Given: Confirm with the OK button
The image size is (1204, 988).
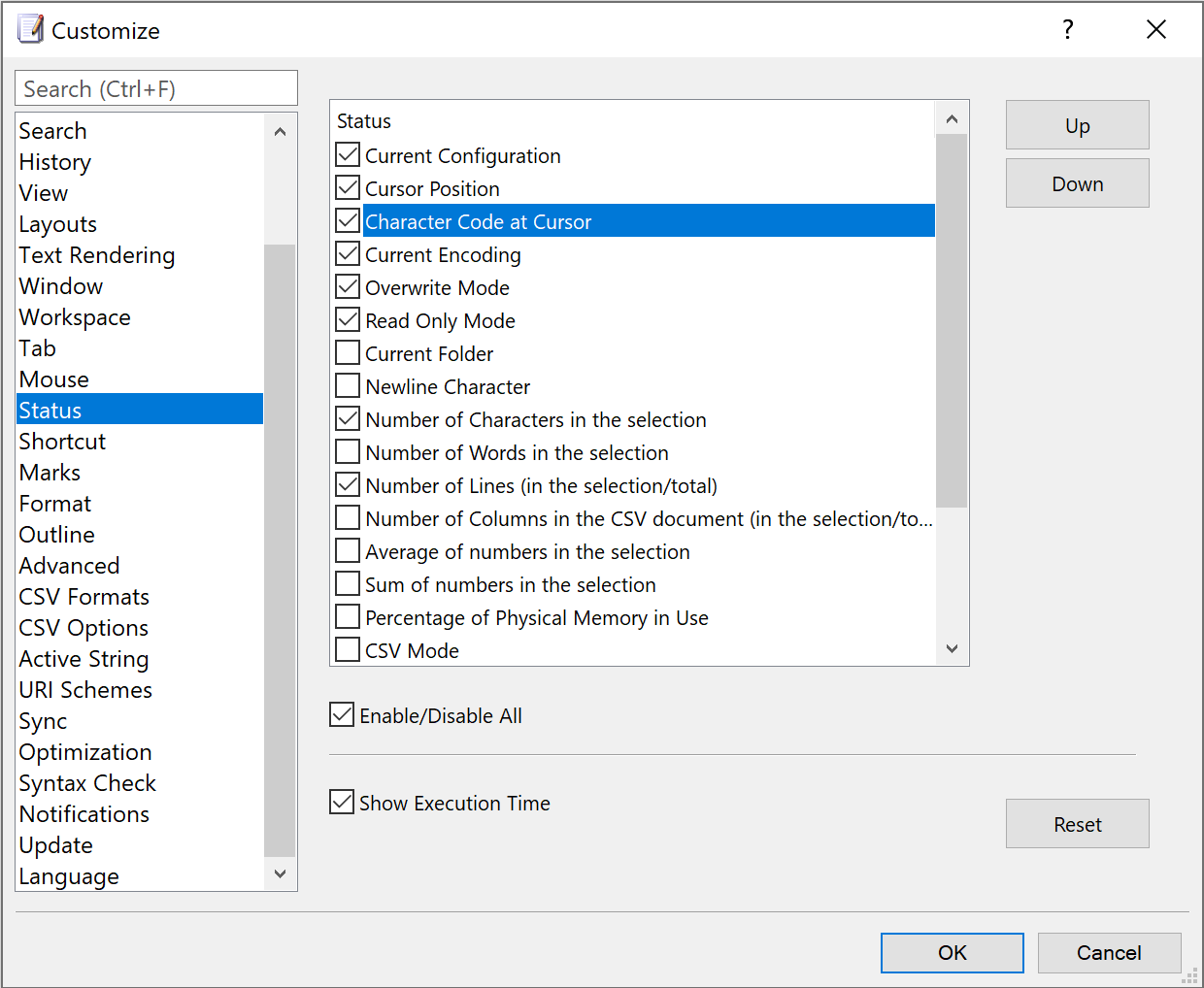Looking at the screenshot, I should click(x=953, y=953).
